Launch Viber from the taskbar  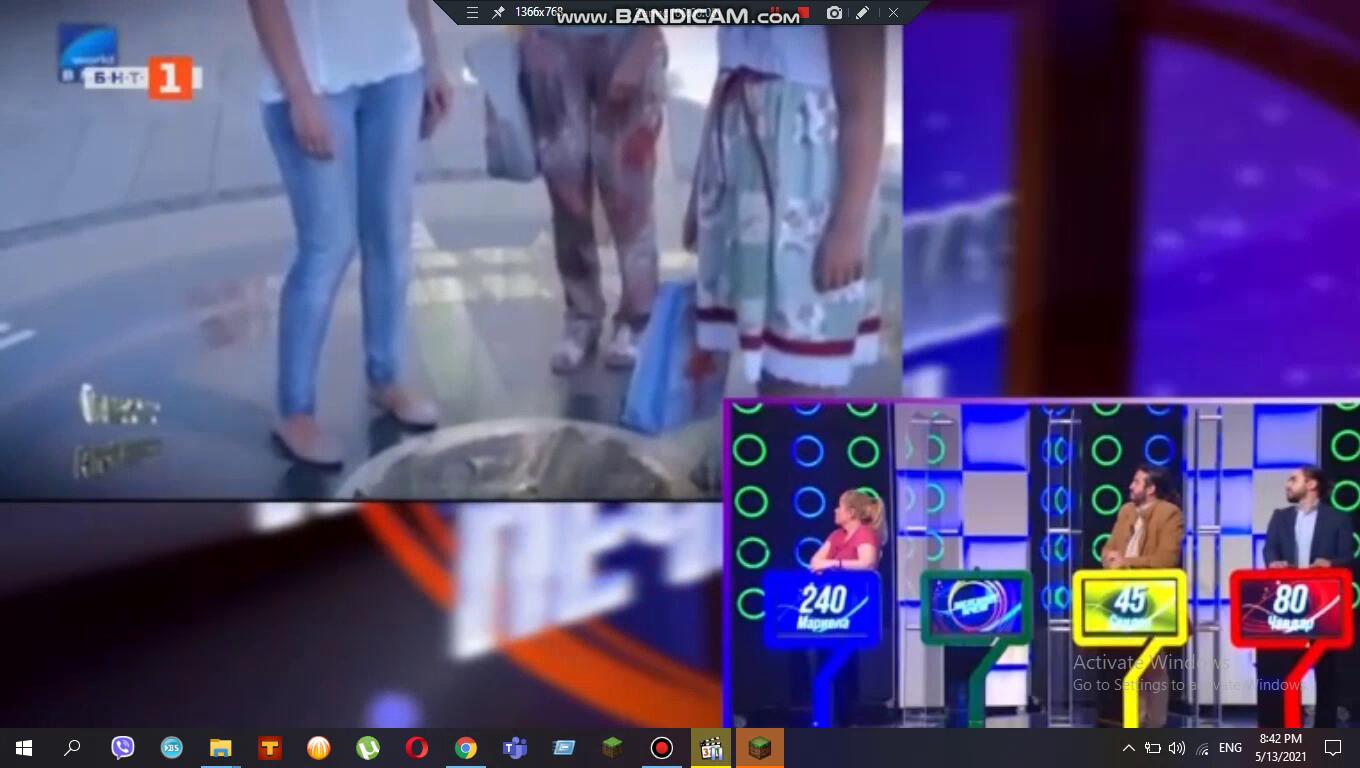122,748
